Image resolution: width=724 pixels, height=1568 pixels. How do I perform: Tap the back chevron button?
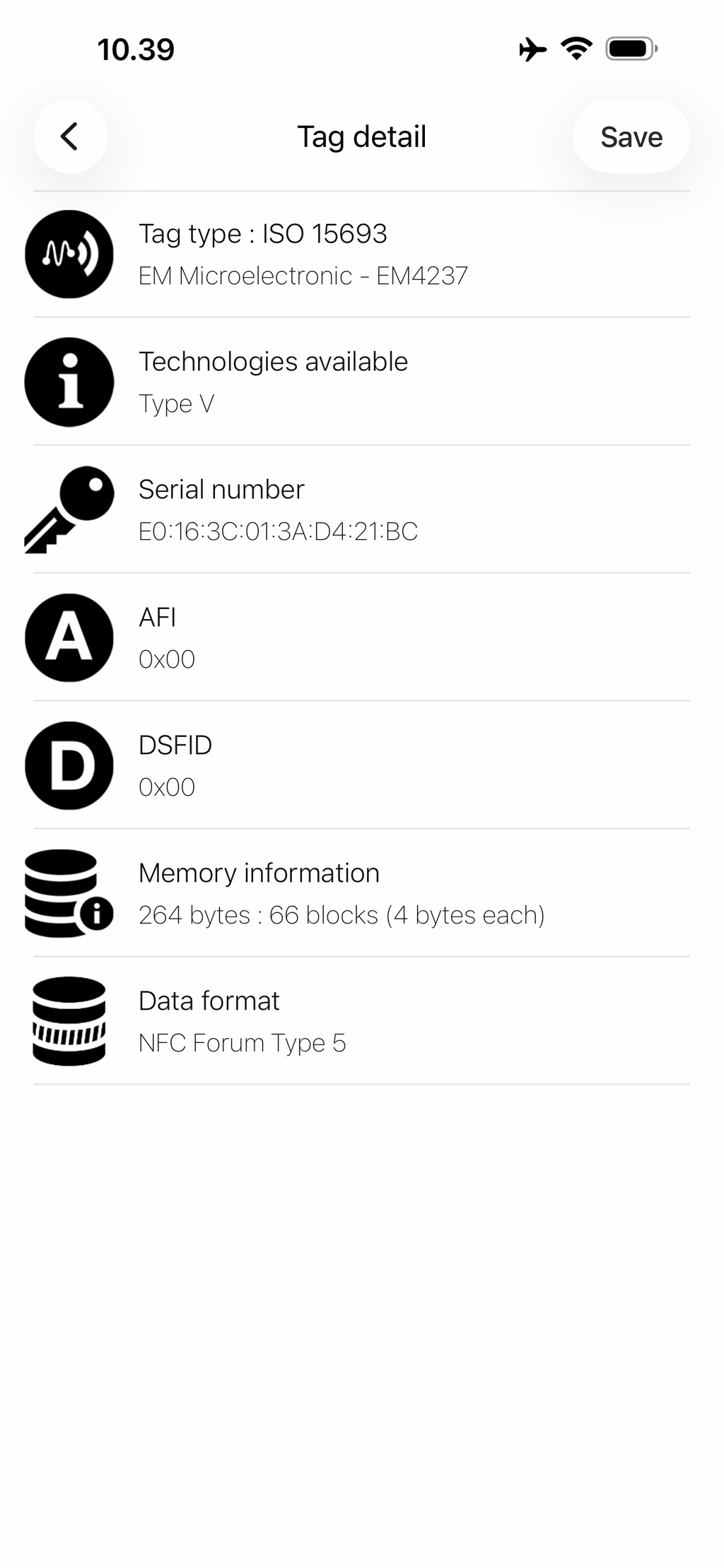point(70,136)
